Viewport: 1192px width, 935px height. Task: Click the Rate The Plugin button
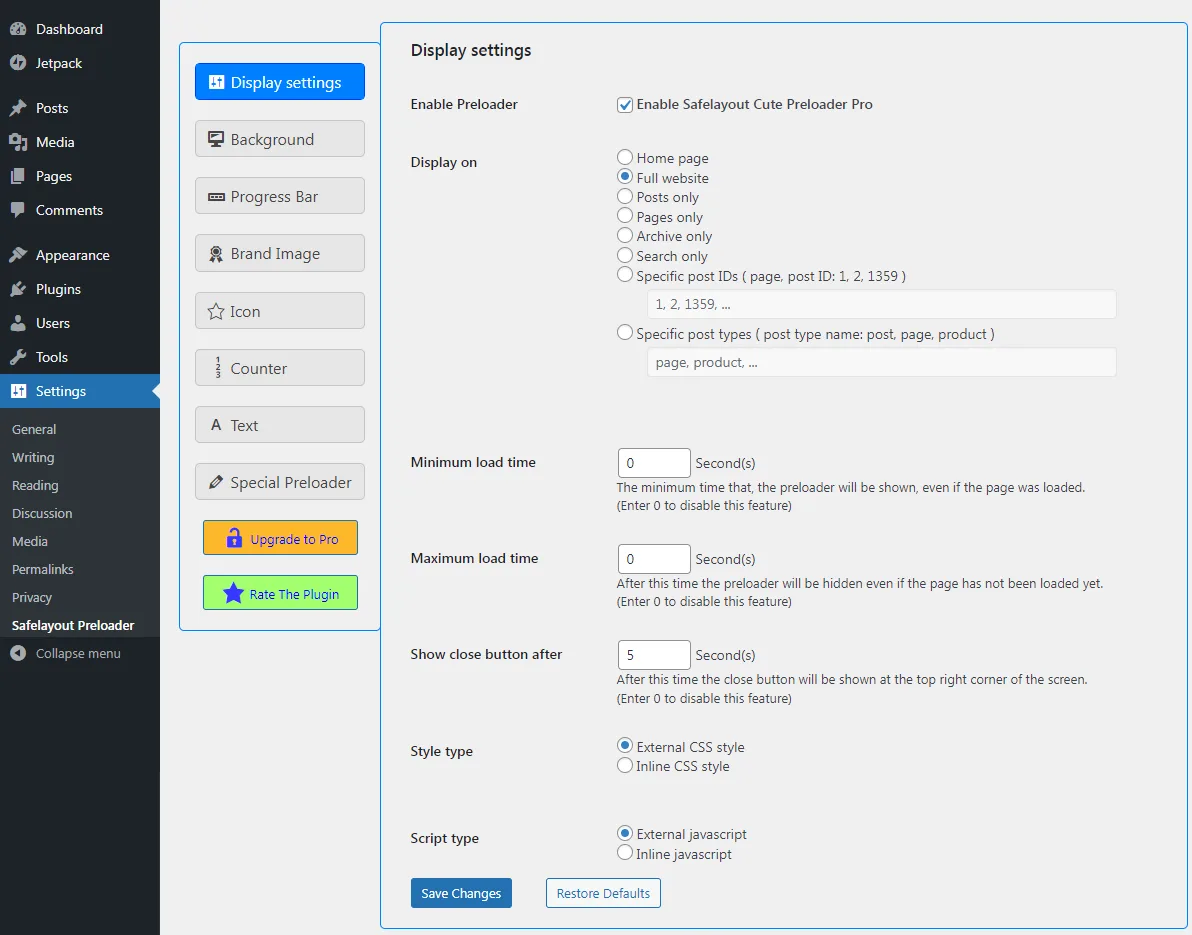coord(281,593)
